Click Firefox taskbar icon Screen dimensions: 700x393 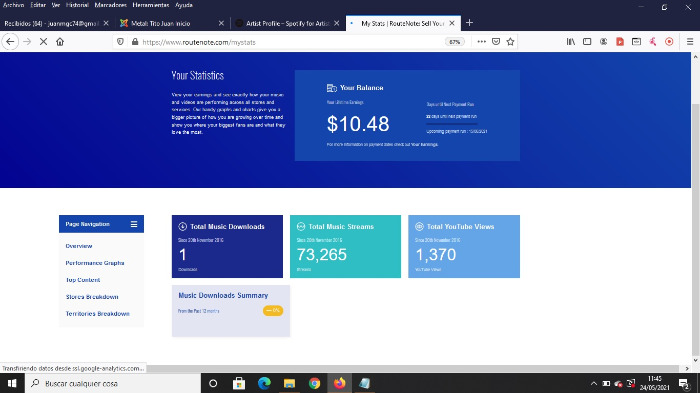click(339, 383)
